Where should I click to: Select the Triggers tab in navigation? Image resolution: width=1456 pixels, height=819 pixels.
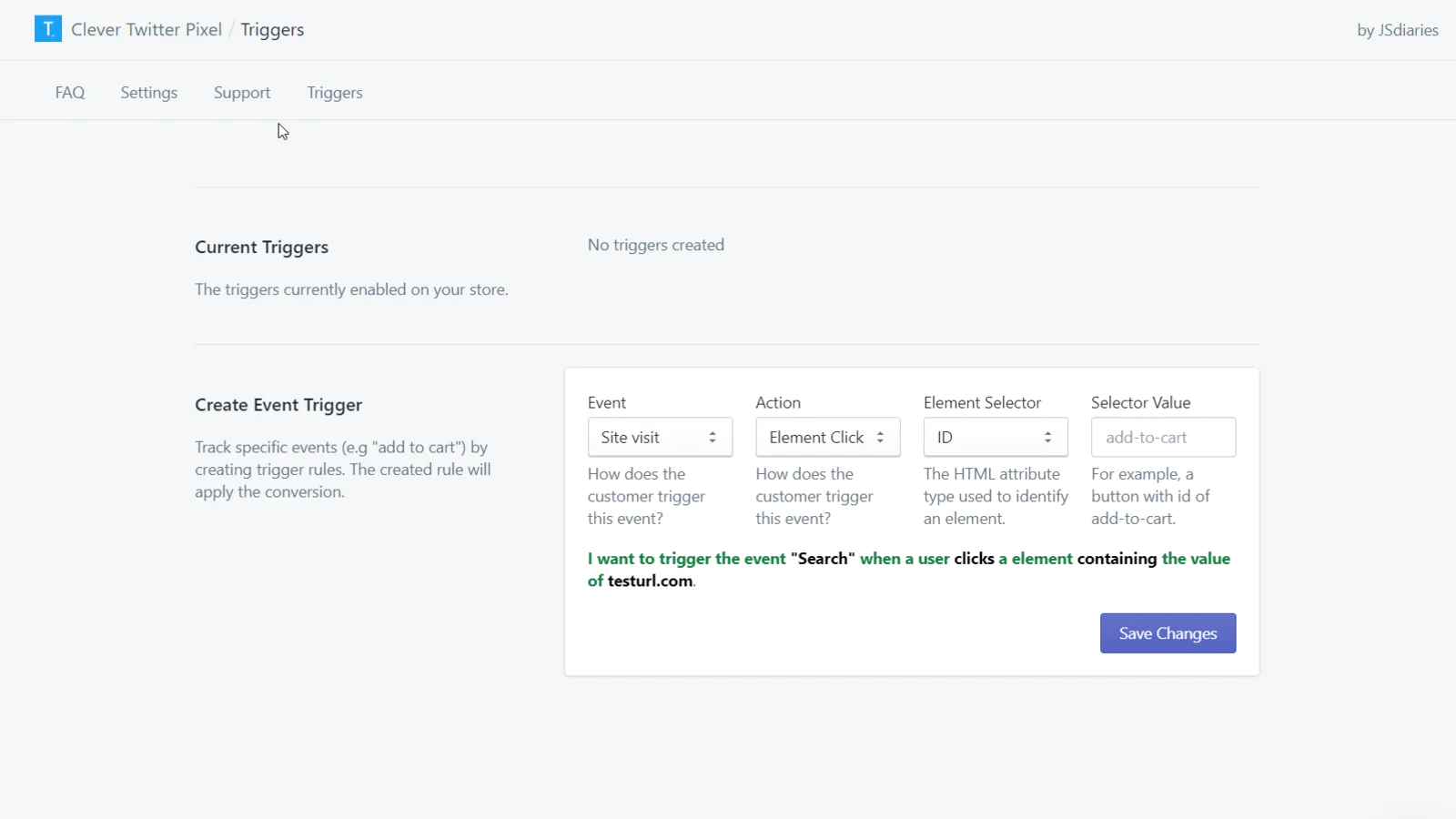coord(335,93)
